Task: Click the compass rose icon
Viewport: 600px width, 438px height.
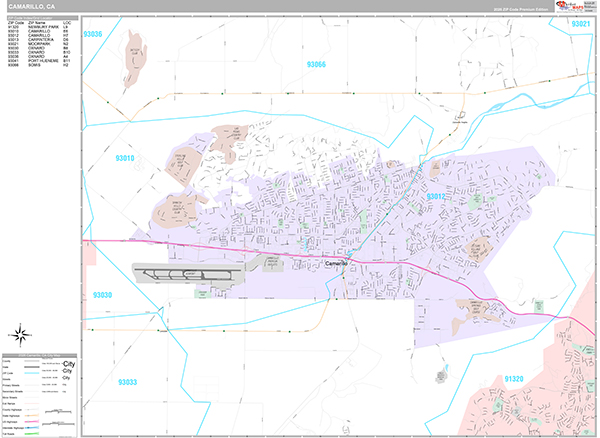Action: click(x=22, y=333)
